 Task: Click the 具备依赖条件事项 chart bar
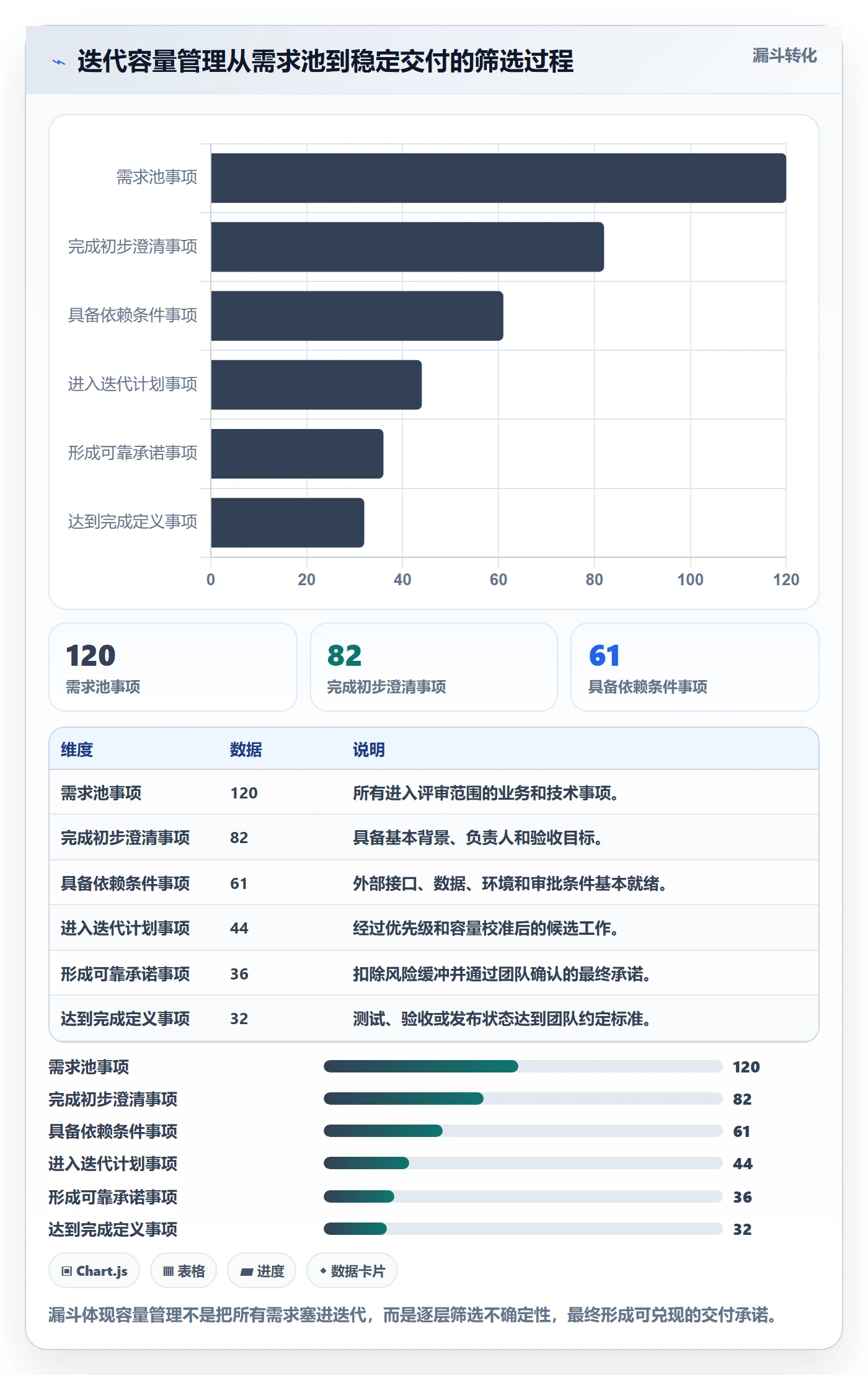(357, 316)
